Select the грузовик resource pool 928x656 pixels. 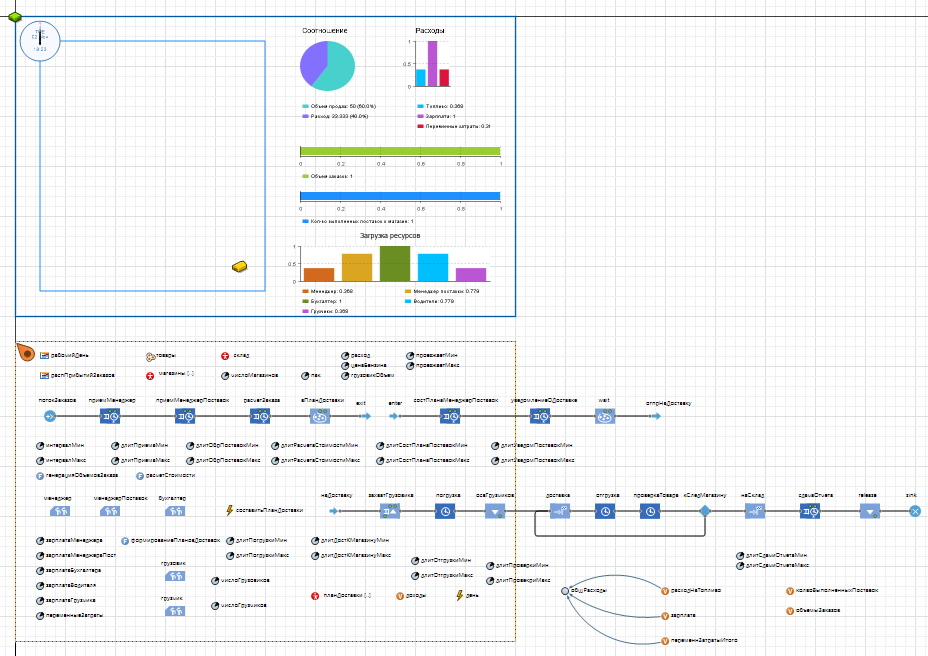click(175, 575)
